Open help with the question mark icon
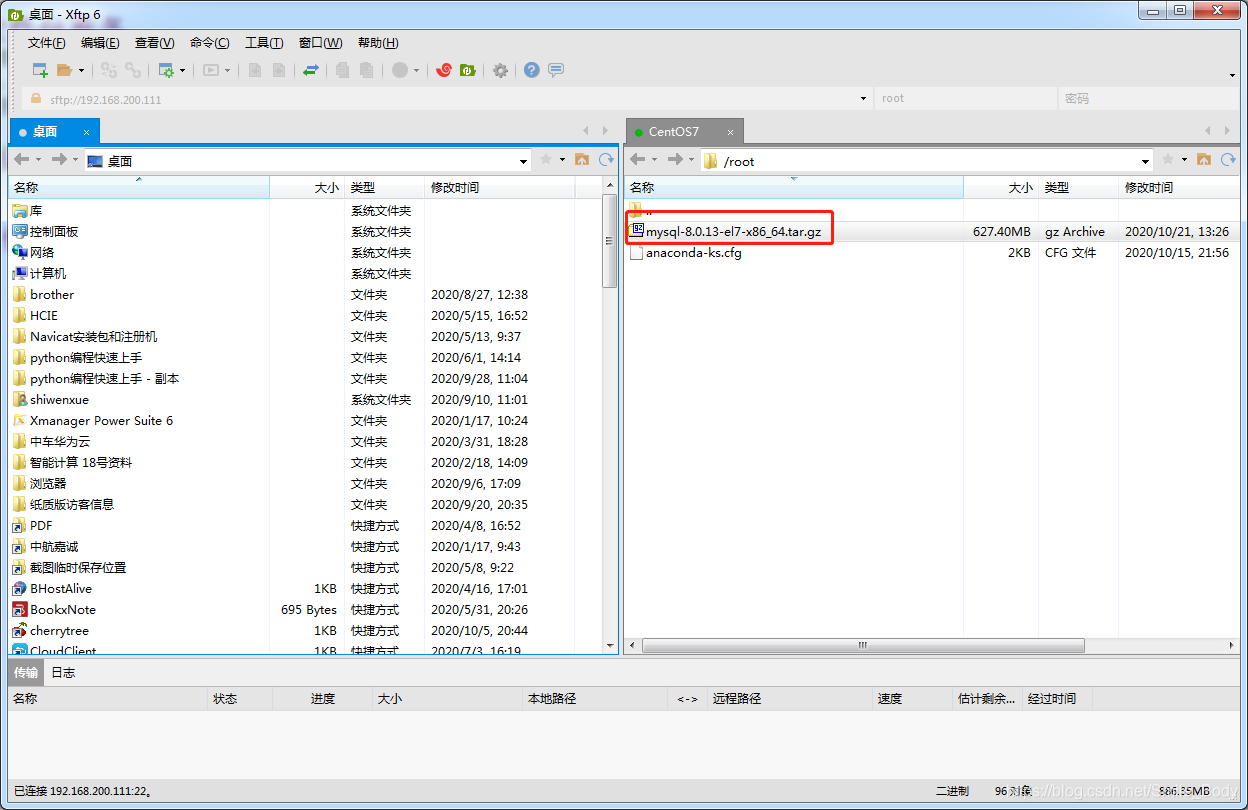 pyautogui.click(x=532, y=70)
